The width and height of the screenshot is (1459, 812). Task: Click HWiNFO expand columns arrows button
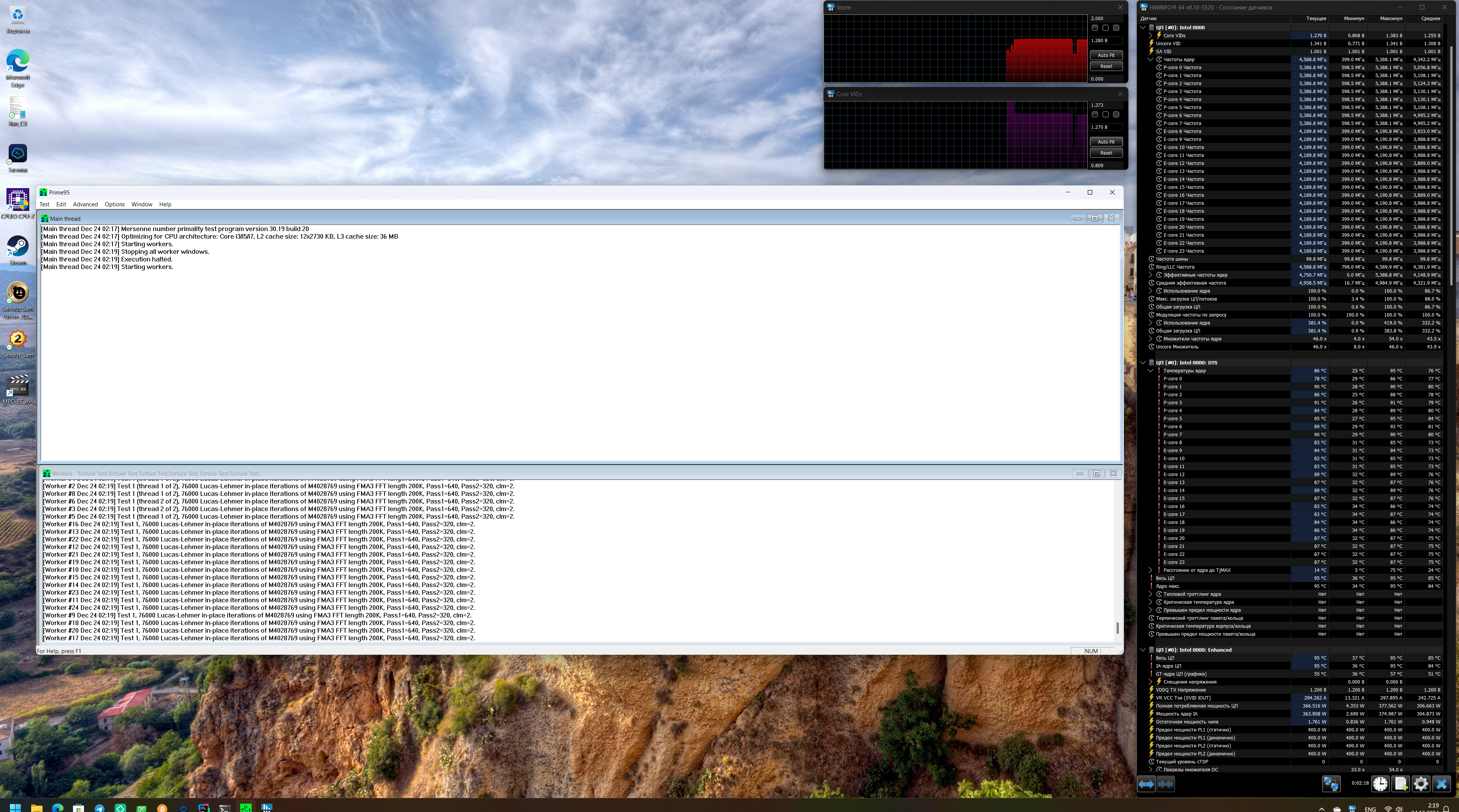click(x=1146, y=784)
